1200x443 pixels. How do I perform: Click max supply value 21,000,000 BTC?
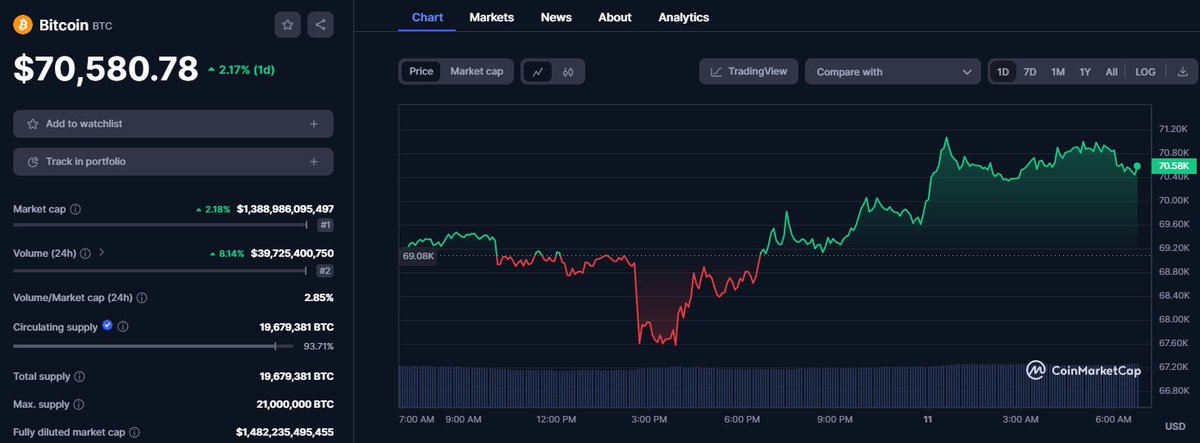[295, 405]
